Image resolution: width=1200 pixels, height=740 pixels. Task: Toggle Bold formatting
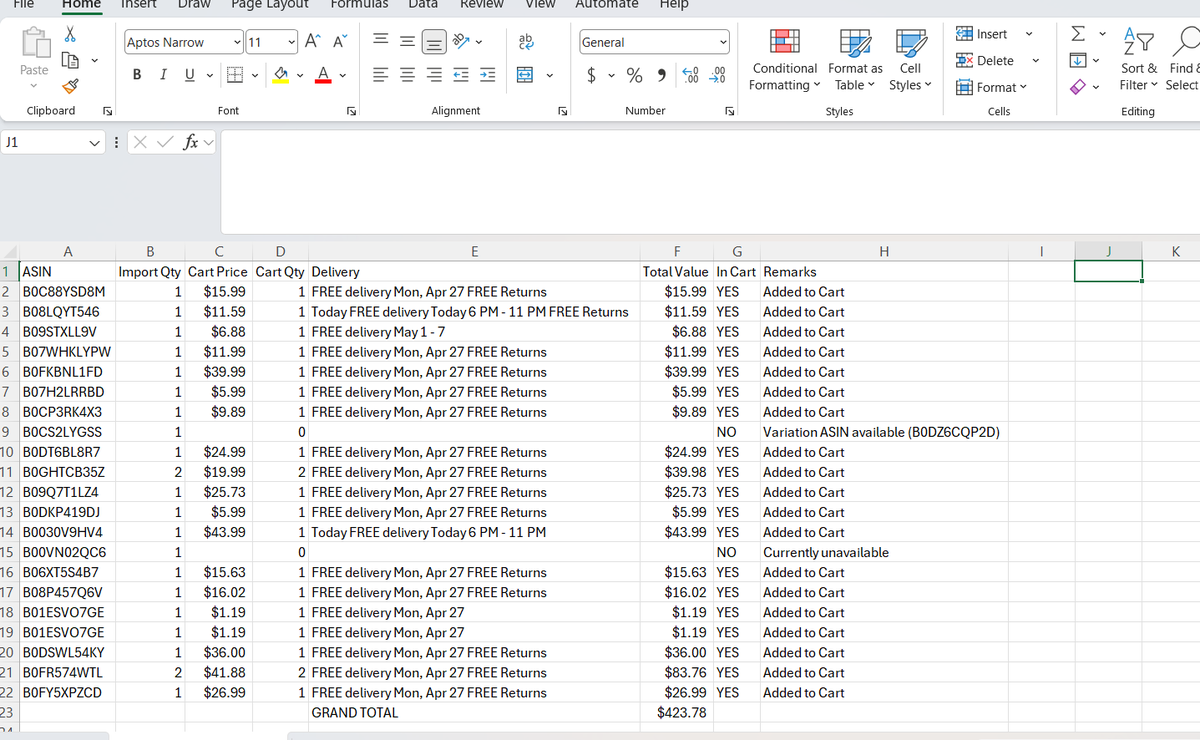pyautogui.click(x=137, y=75)
